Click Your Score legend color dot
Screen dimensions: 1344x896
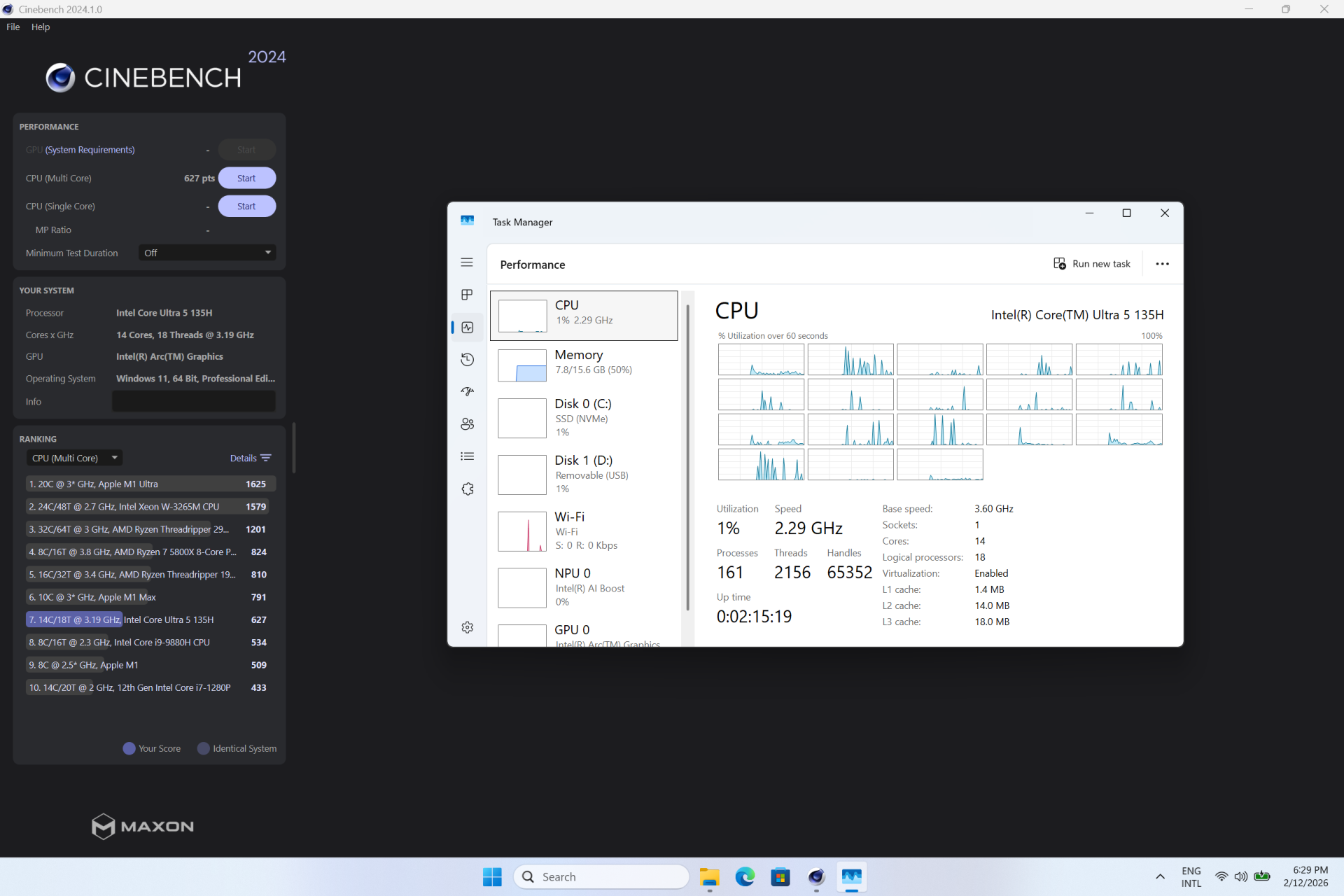(x=129, y=748)
